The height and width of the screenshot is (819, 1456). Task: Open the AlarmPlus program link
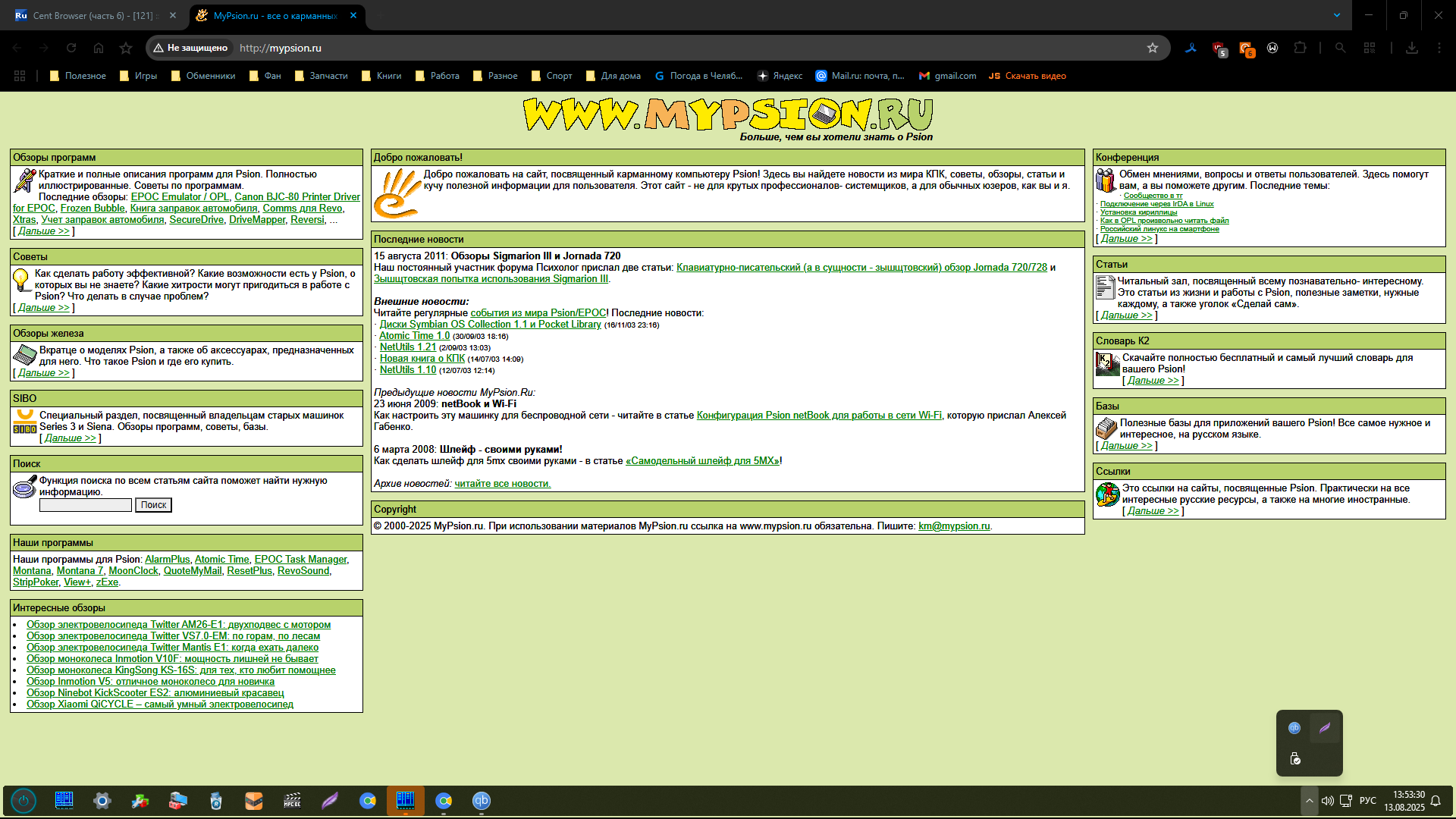pos(168,560)
